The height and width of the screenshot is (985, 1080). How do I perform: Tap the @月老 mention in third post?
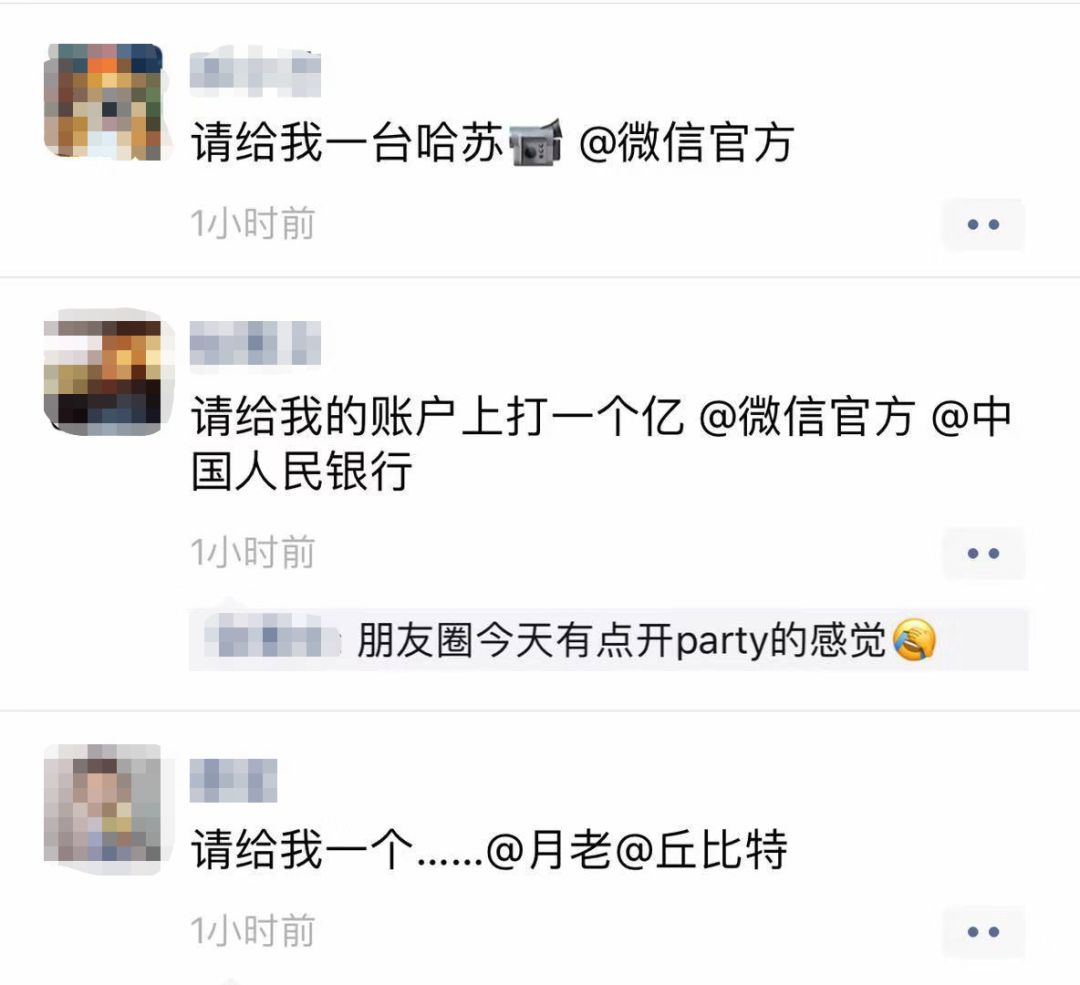549,849
